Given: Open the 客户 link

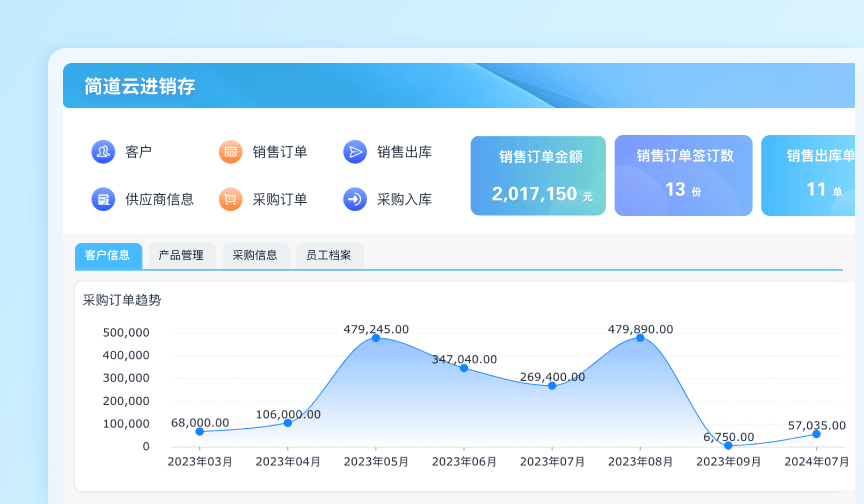Looking at the screenshot, I should point(138,151).
